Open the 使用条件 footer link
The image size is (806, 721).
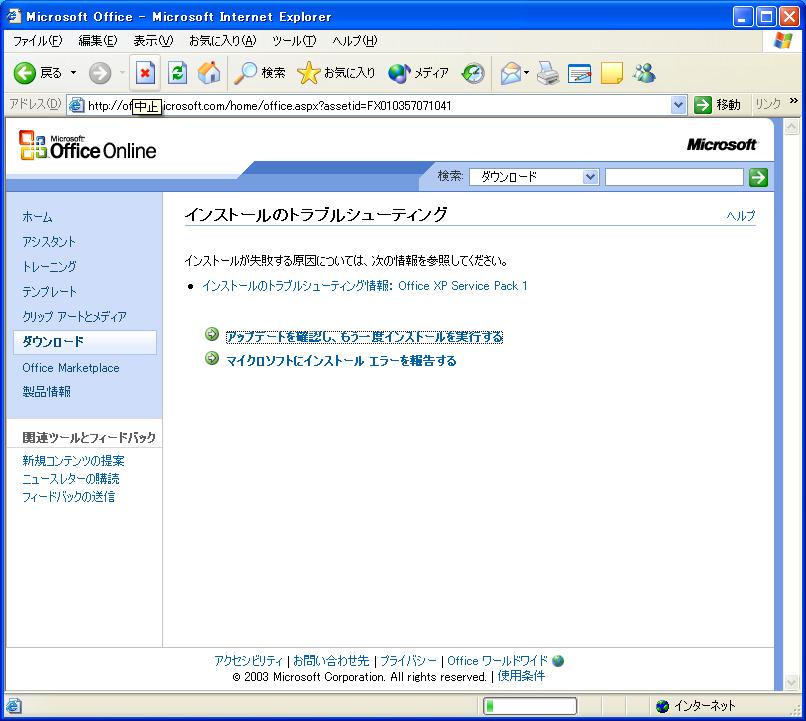coord(521,676)
